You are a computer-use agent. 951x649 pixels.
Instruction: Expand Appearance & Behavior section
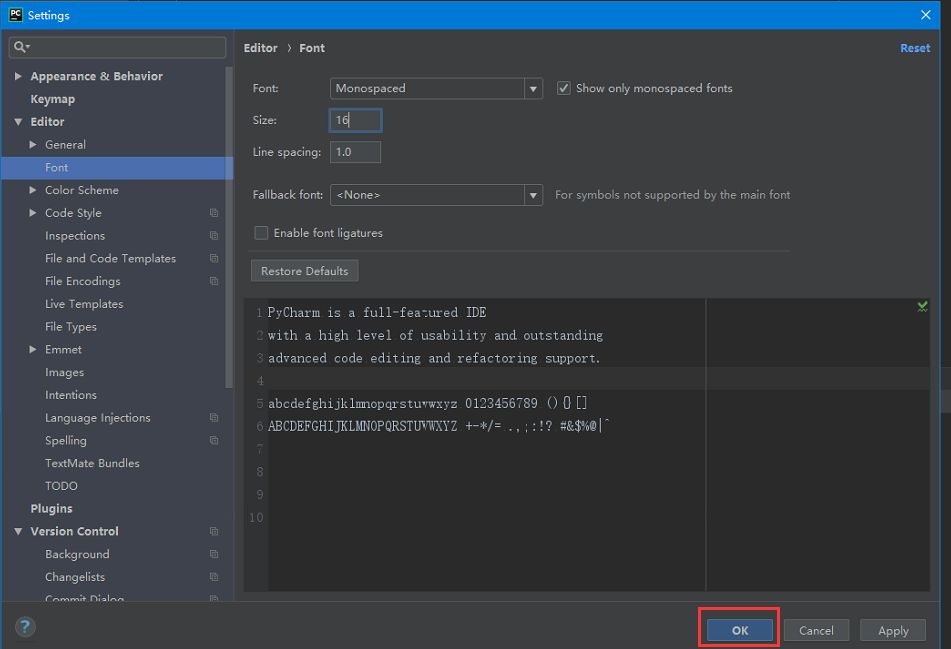point(18,76)
